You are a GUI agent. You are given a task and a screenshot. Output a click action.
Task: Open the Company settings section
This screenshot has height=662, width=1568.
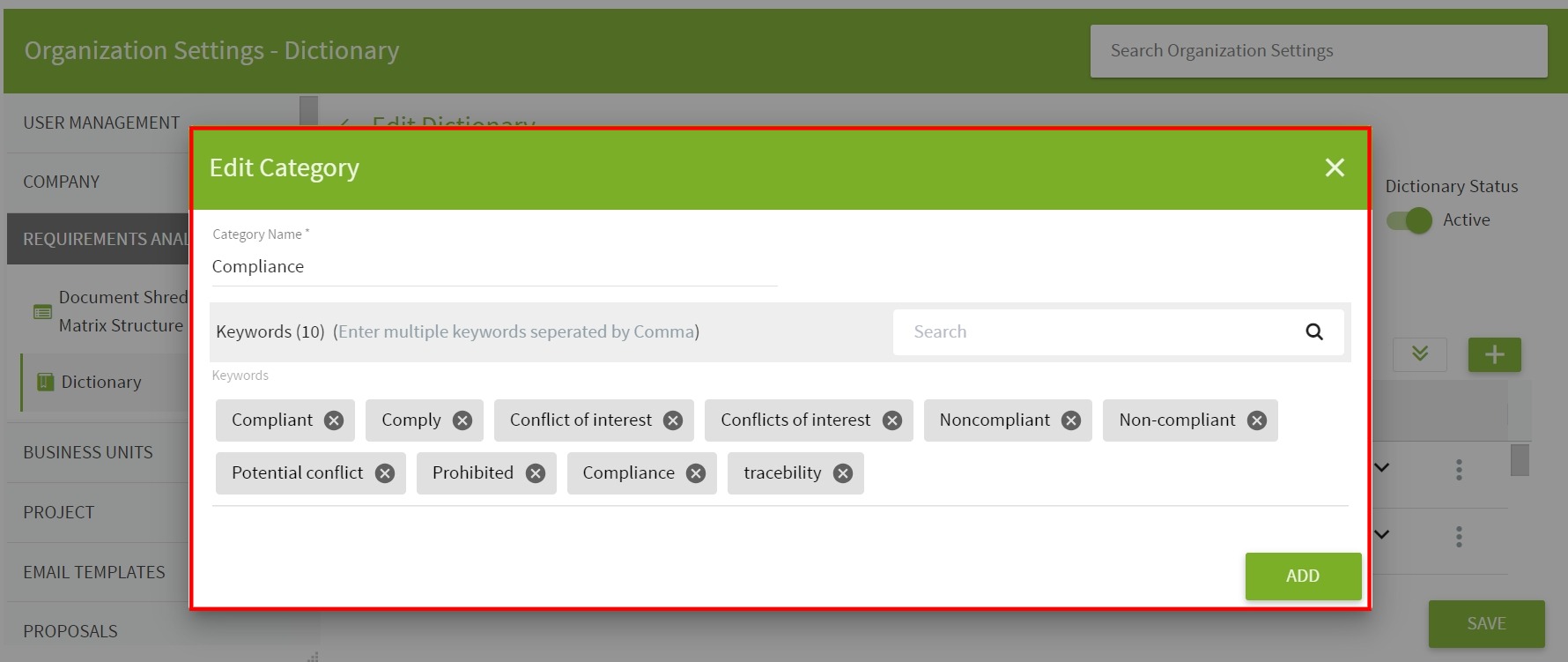(61, 182)
